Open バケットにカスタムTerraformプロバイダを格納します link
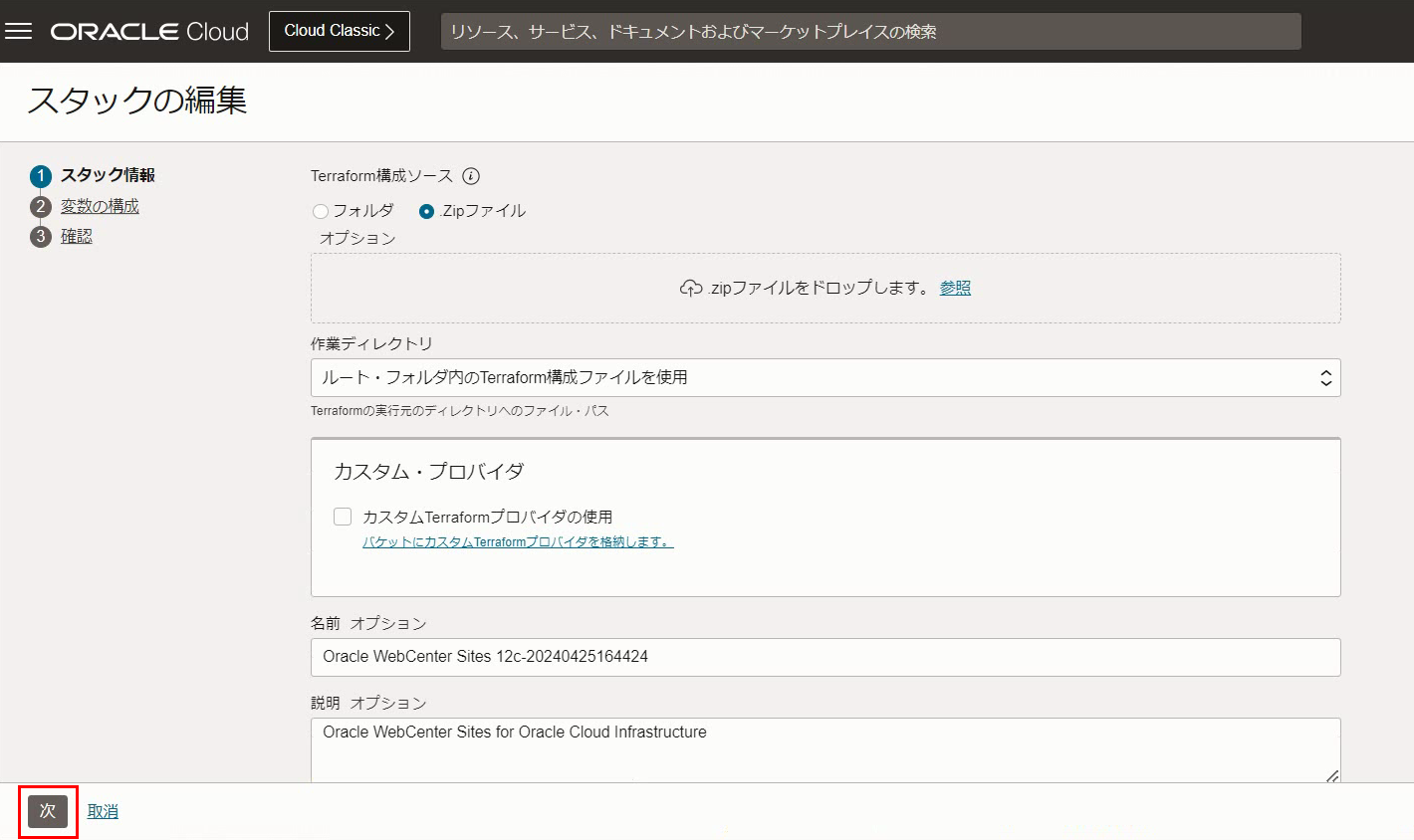This screenshot has height=840, width=1414. coord(518,542)
